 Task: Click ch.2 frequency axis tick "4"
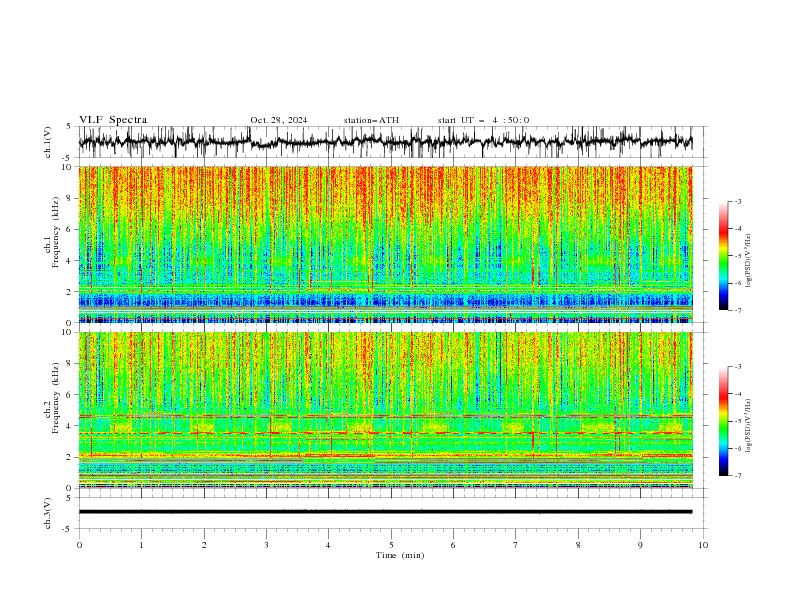[70, 426]
